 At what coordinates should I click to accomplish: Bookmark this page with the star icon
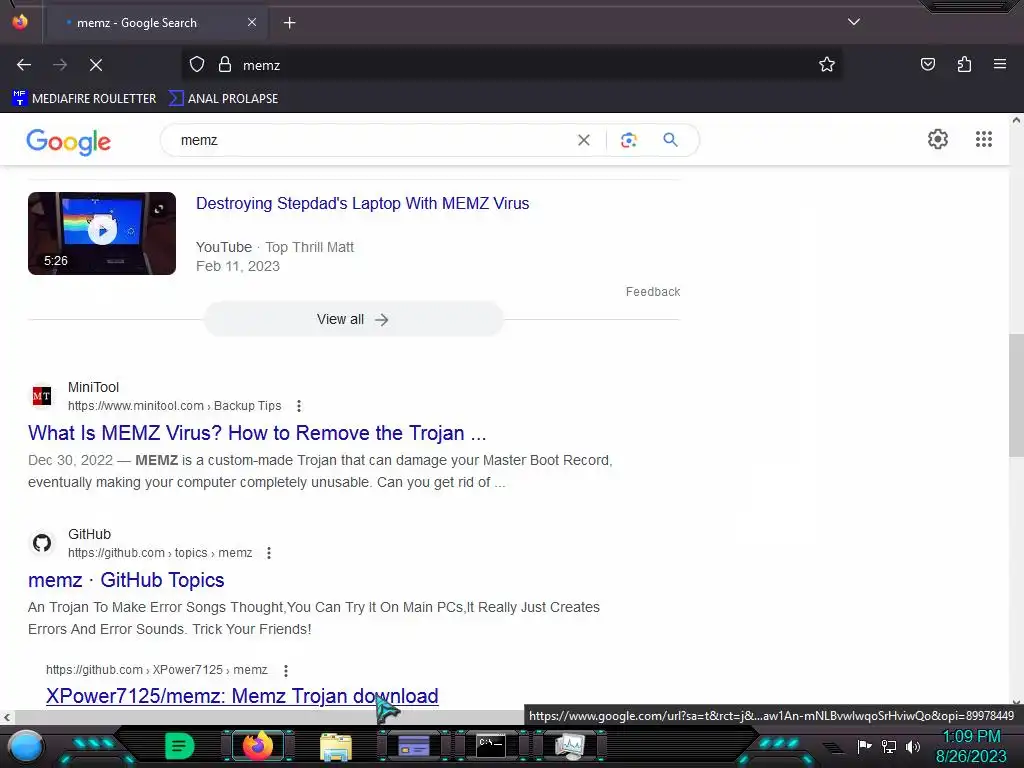point(827,65)
